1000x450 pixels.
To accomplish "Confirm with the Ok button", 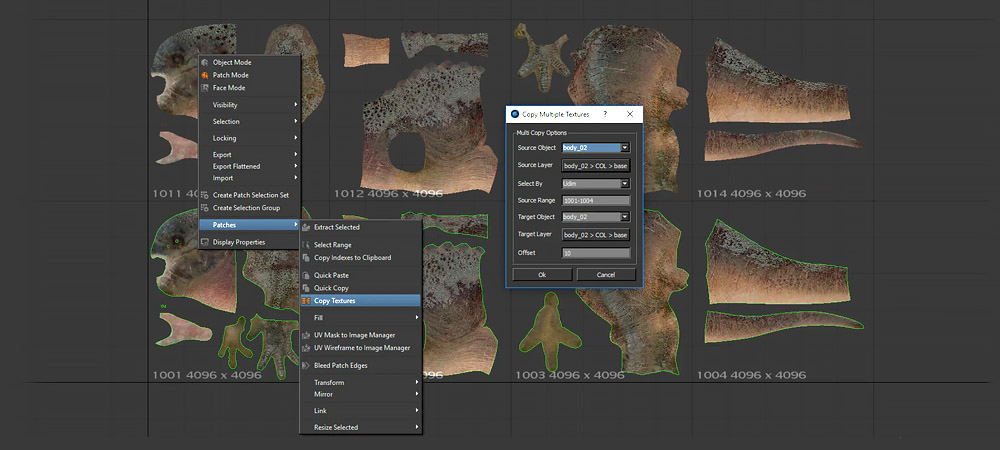I will click(x=542, y=275).
